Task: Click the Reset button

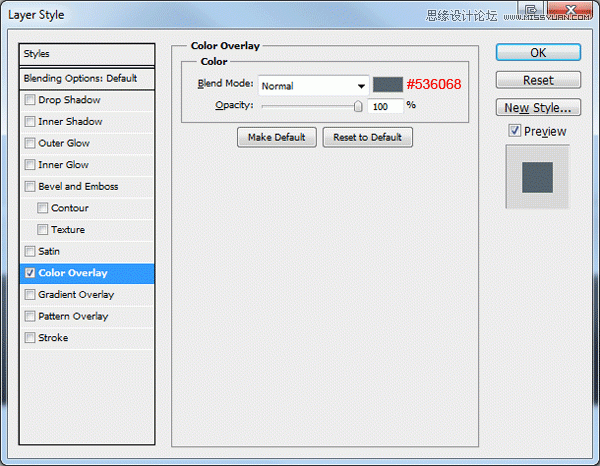Action: click(x=538, y=80)
